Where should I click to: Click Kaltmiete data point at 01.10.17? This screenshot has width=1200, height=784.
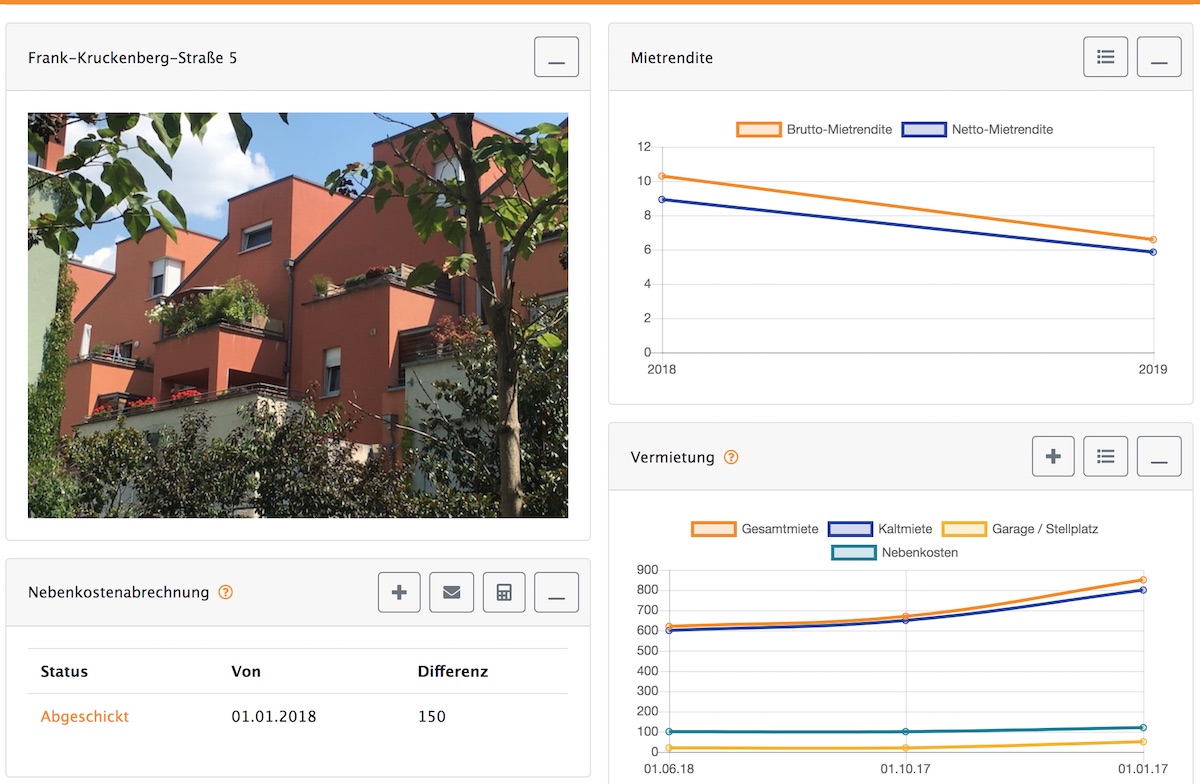point(906,620)
